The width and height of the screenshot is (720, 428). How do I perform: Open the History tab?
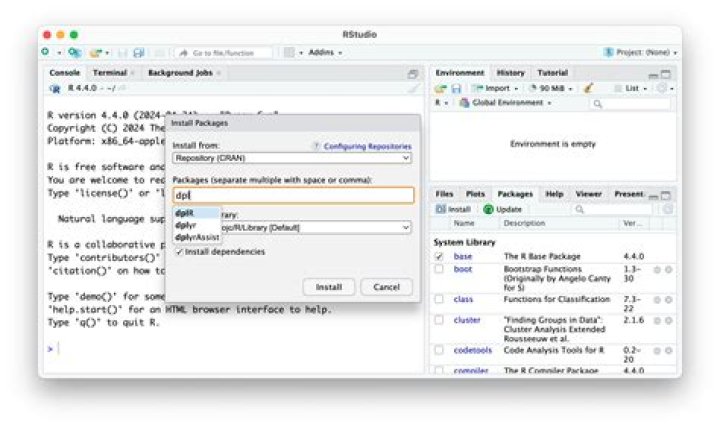[x=510, y=73]
